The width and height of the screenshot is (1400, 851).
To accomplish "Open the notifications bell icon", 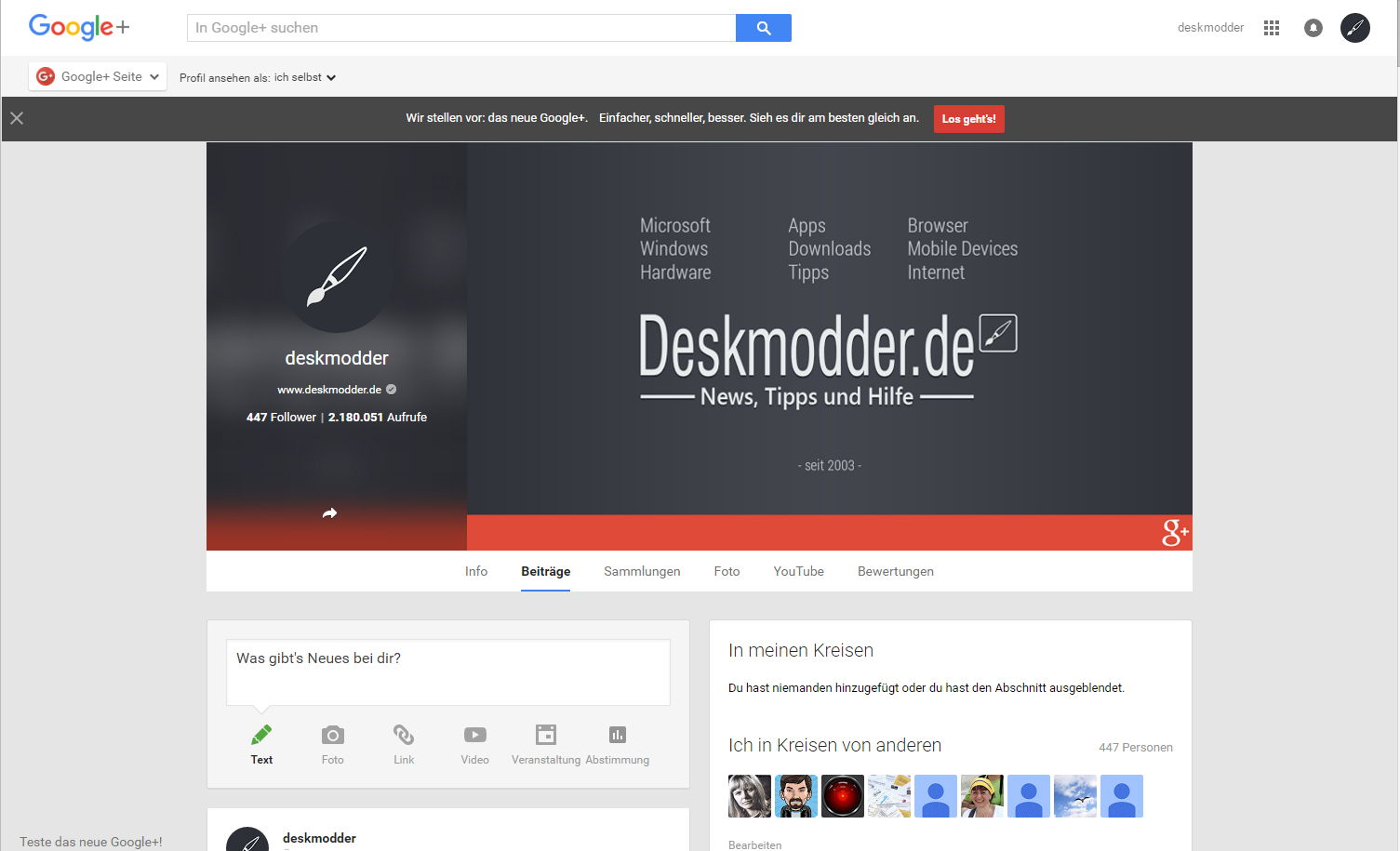I will [1313, 28].
